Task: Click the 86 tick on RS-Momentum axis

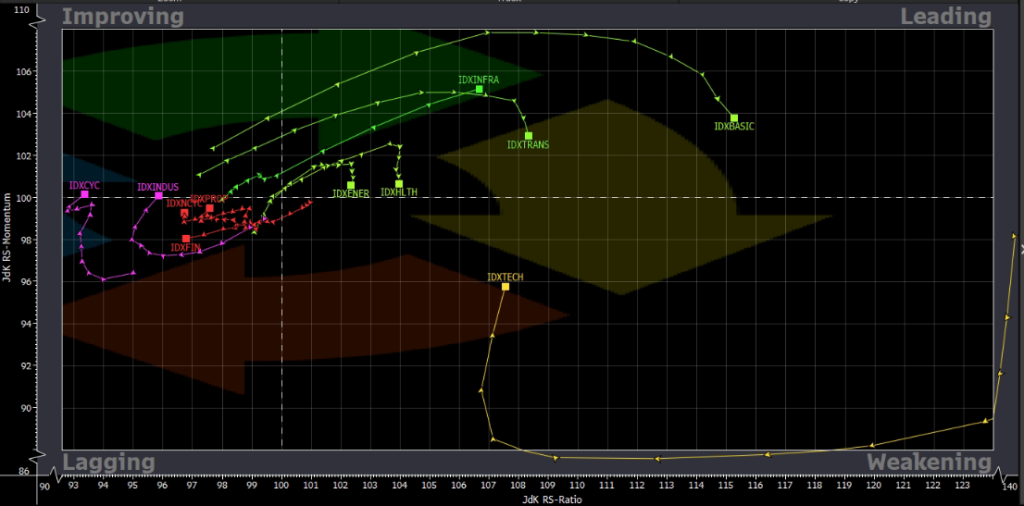Action: 24,471
